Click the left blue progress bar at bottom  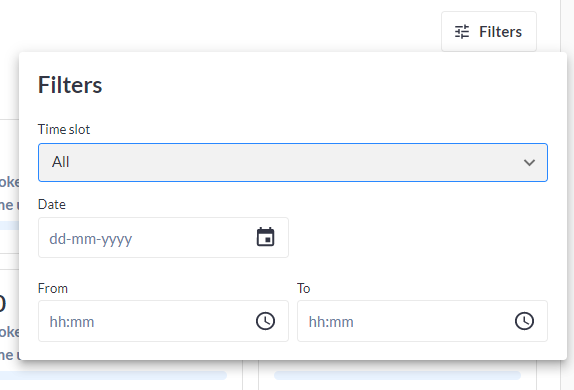click(113, 375)
